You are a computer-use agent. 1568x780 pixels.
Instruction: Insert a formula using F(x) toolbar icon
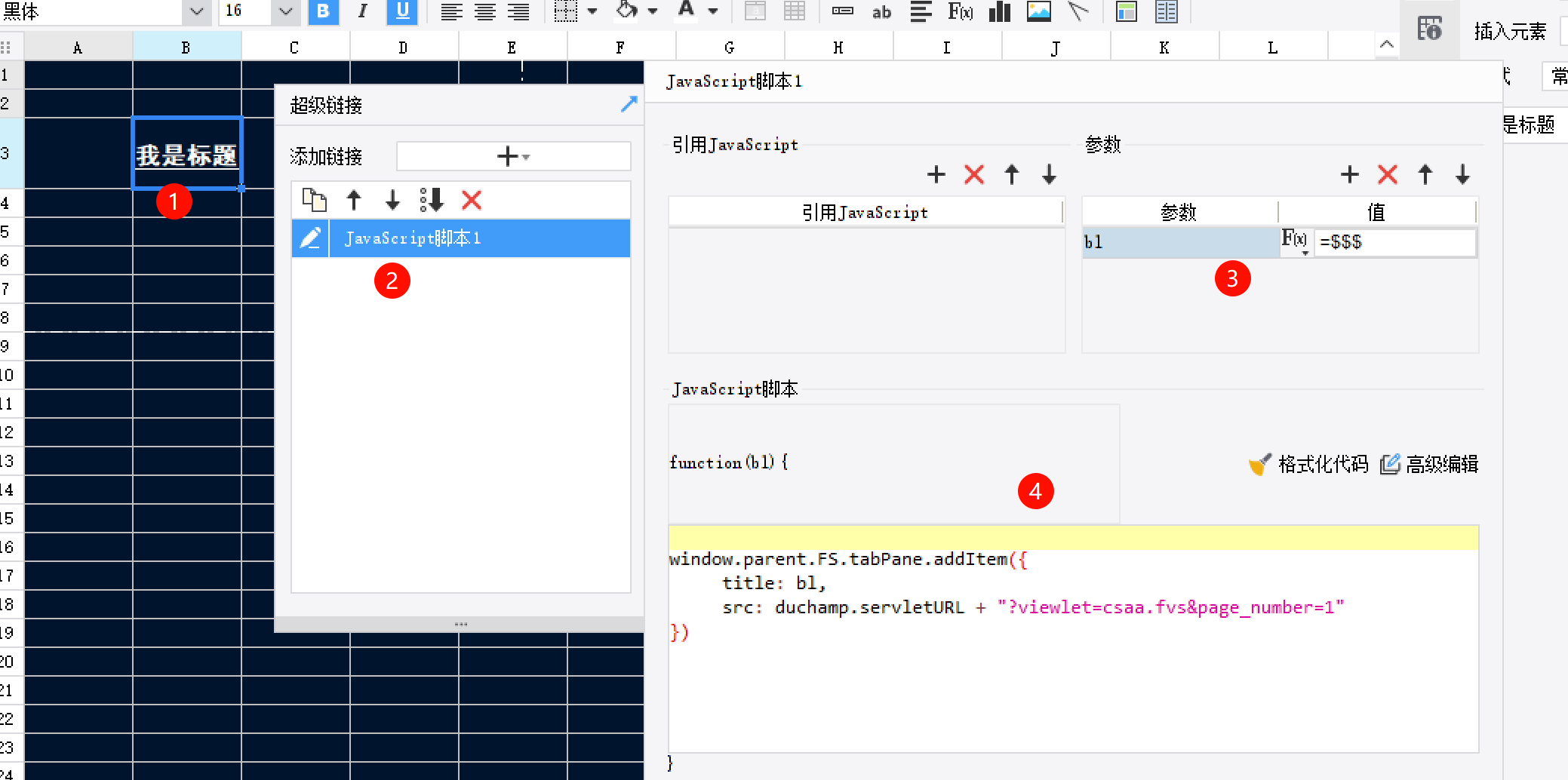coord(960,11)
